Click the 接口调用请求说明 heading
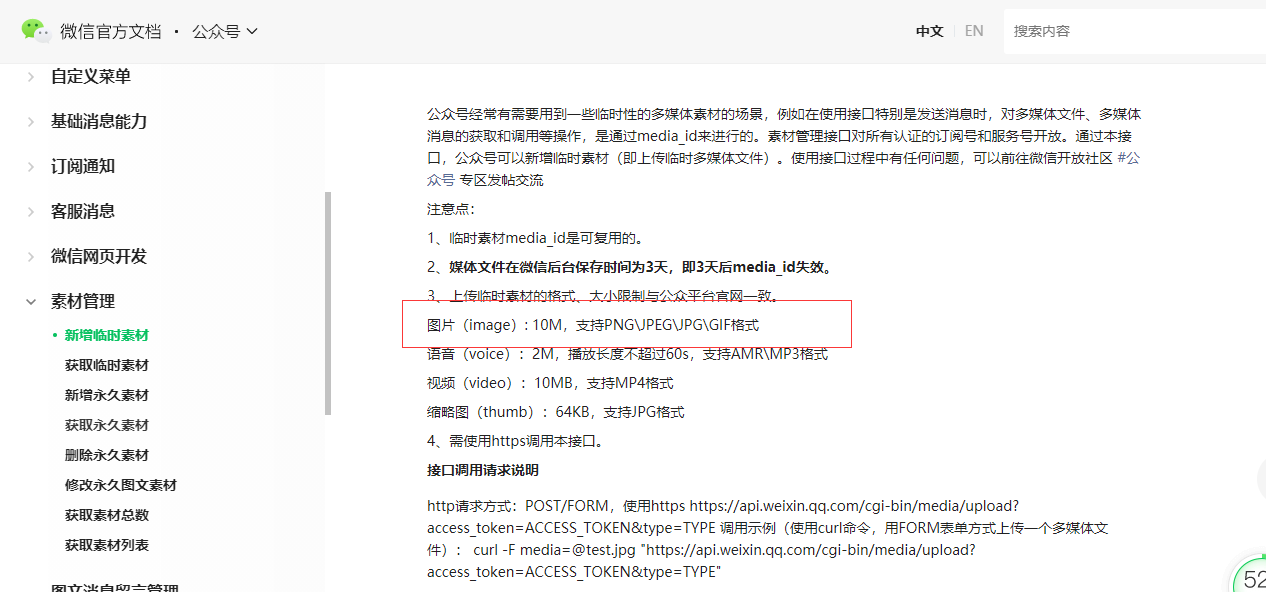 (483, 471)
